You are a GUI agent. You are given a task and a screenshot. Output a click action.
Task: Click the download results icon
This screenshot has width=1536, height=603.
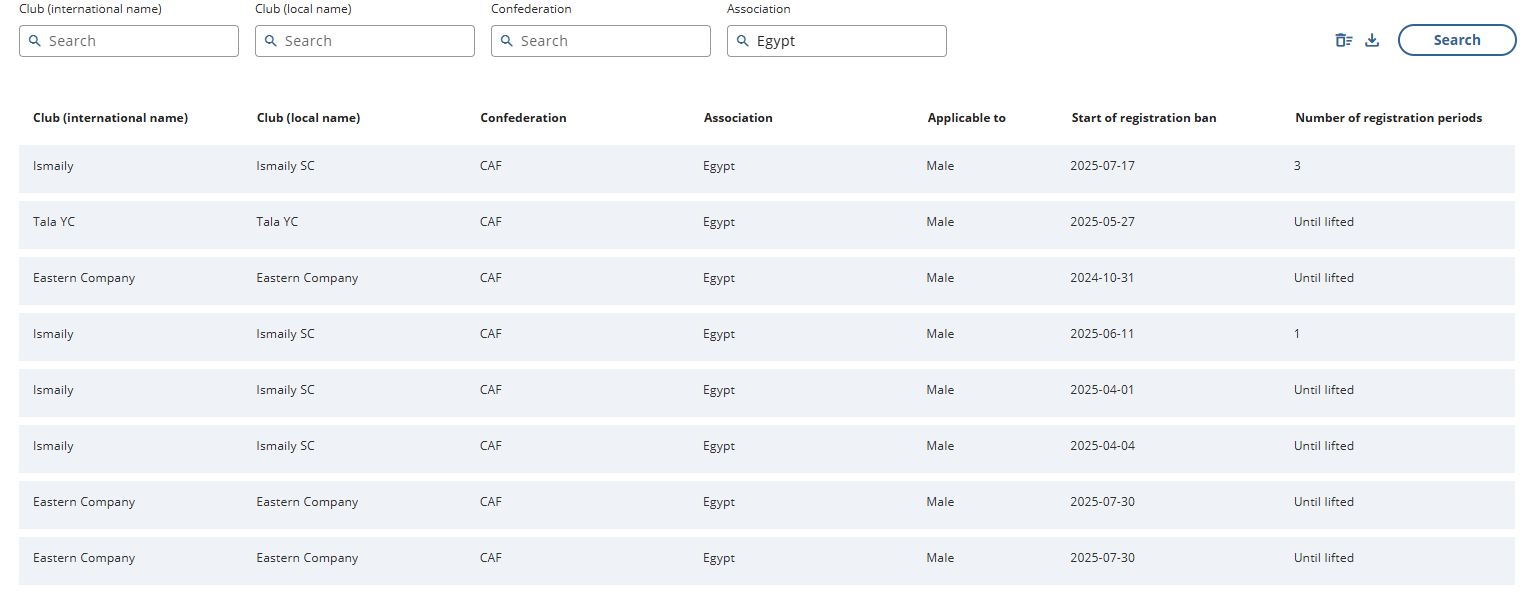[1372, 40]
